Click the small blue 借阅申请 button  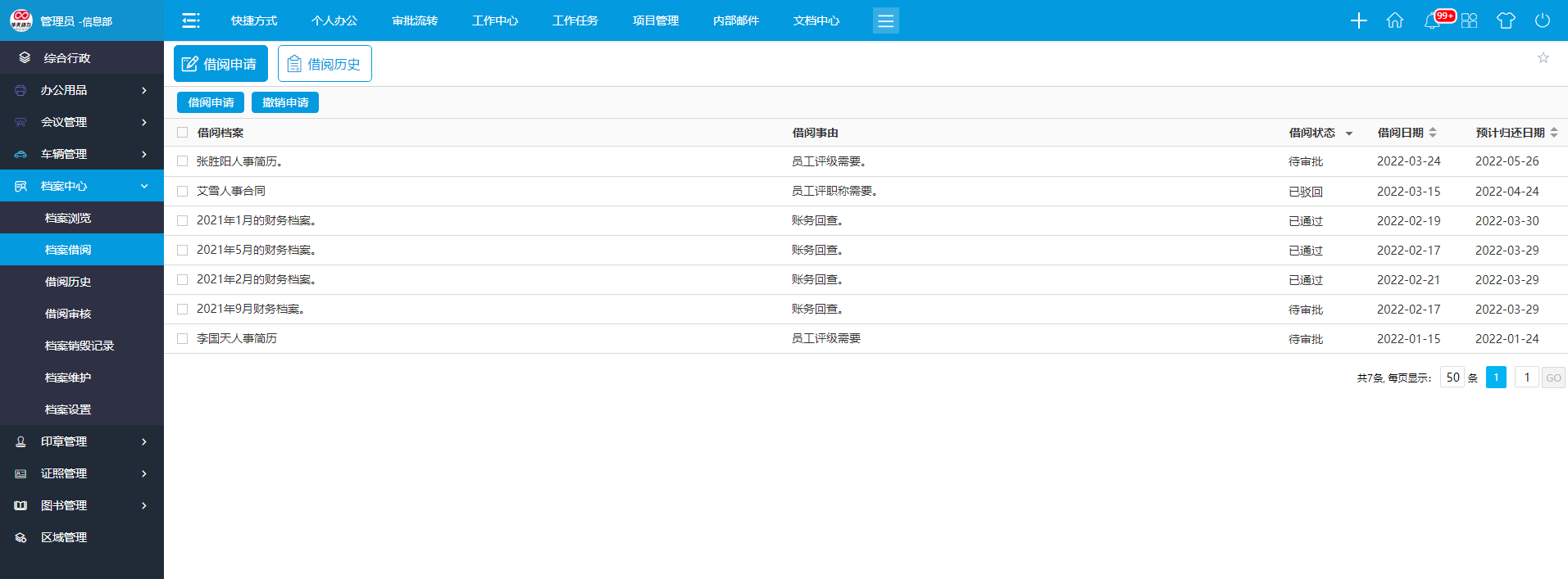click(211, 102)
